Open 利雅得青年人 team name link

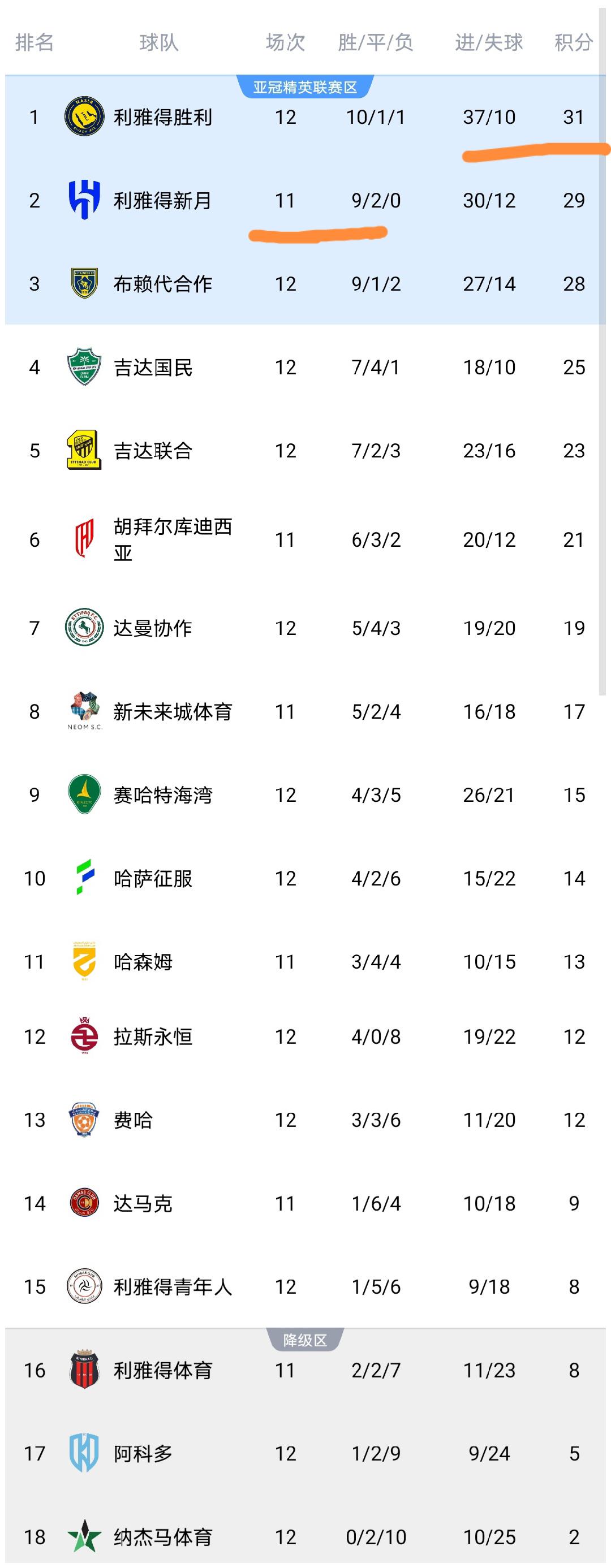click(173, 1287)
